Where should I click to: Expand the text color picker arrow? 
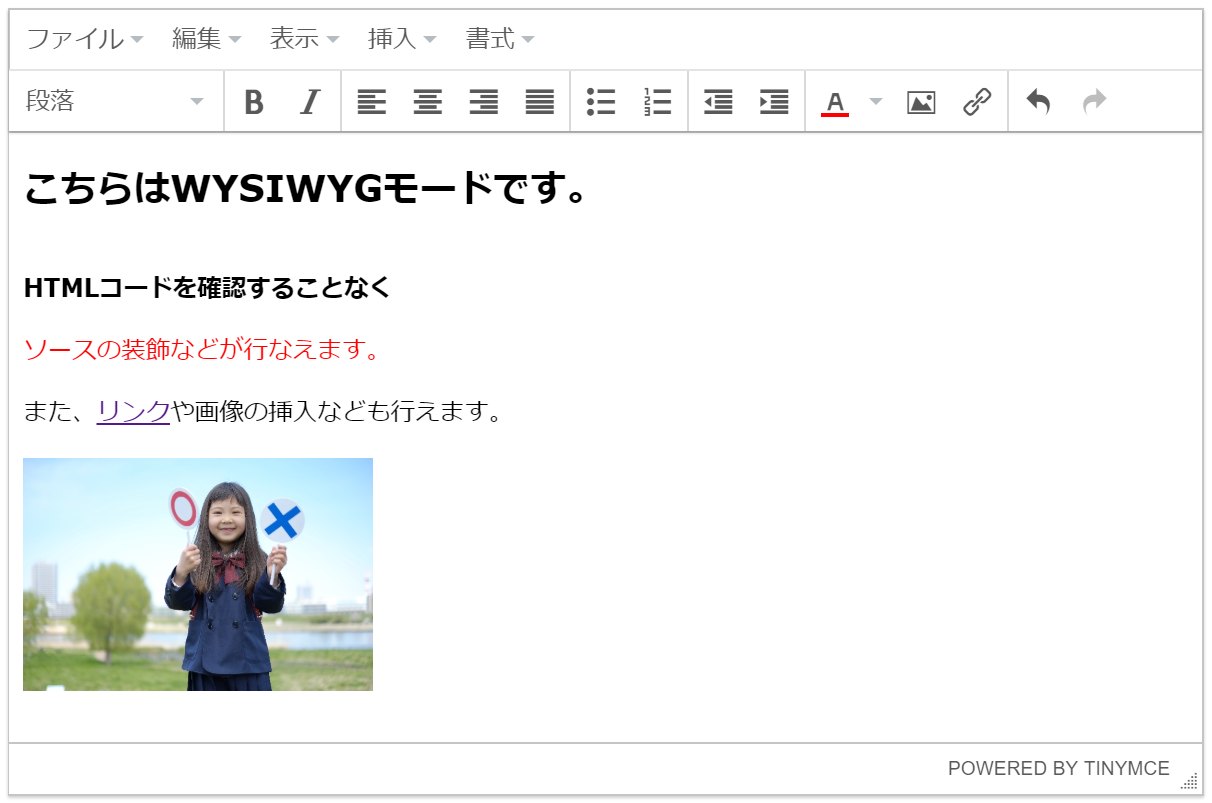pyautogui.click(x=876, y=102)
